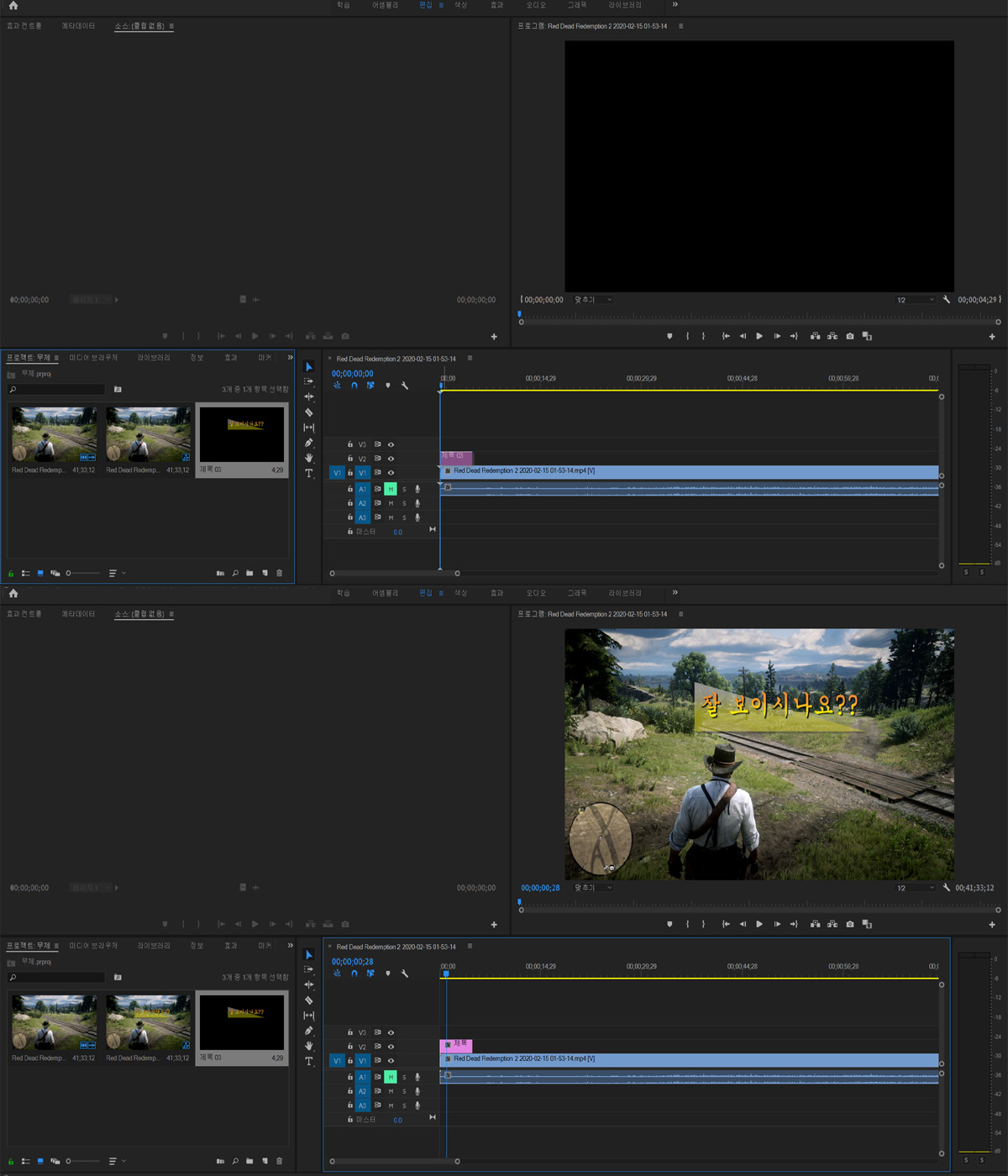Viewport: 1008px width, 1176px height.
Task: Open the button editor plus in upper Program monitor
Action: [992, 337]
